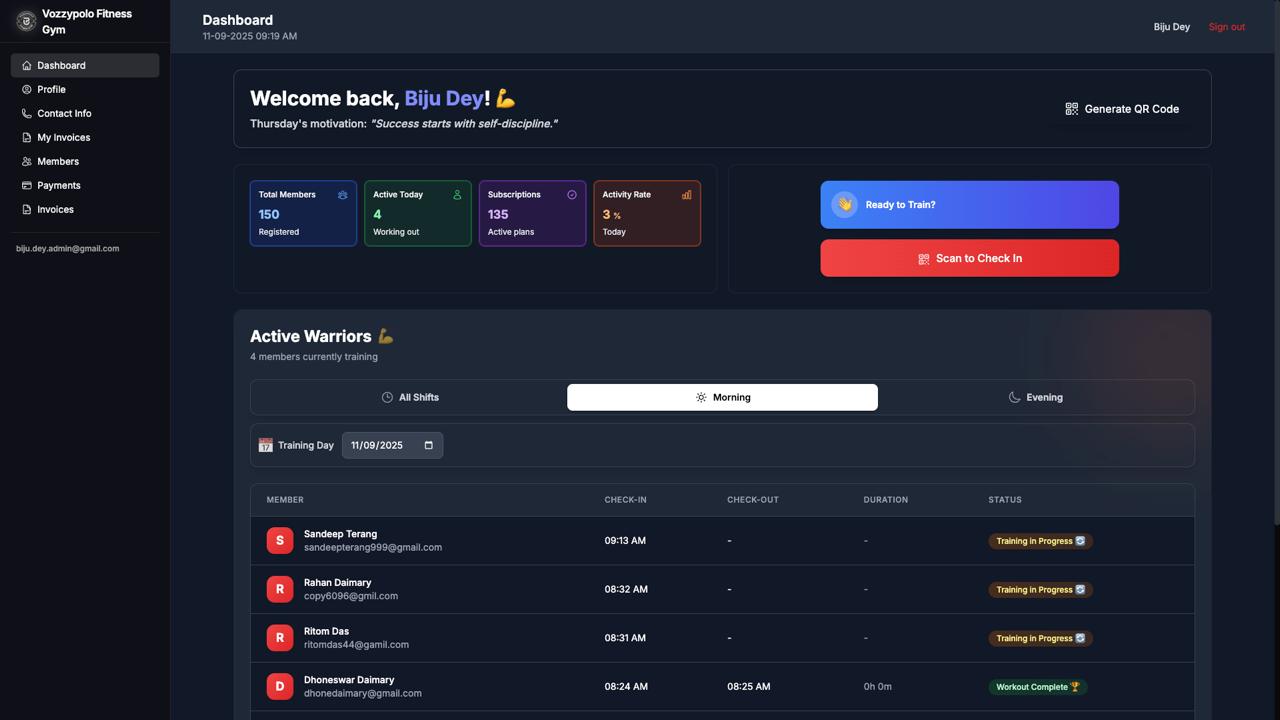Select the Evening shift tab
The image size is (1280, 720).
coord(1035,398)
